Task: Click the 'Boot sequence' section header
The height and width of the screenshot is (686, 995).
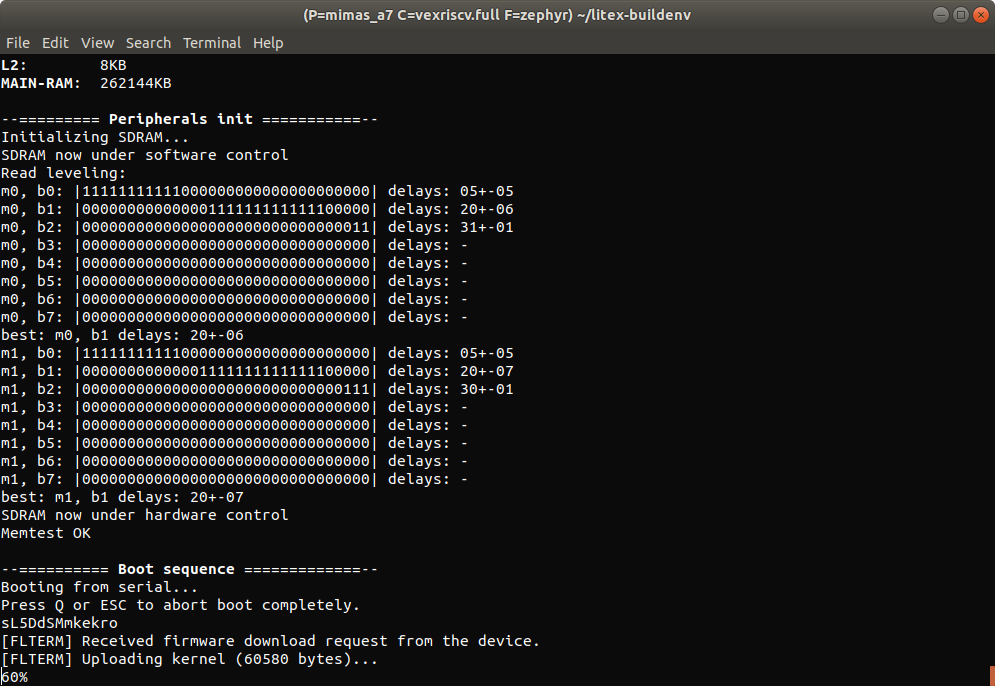Action: pyautogui.click(x=189, y=569)
